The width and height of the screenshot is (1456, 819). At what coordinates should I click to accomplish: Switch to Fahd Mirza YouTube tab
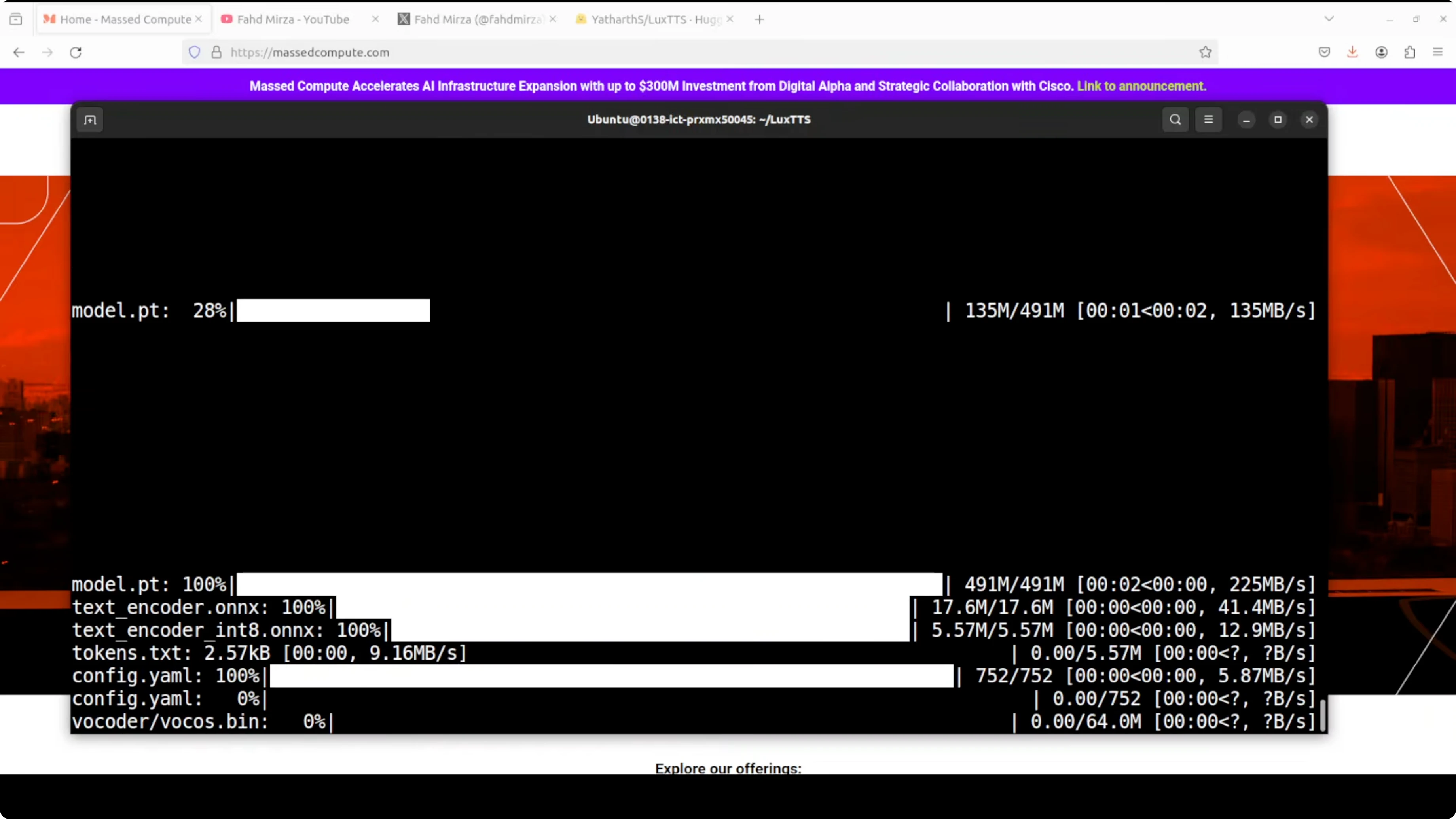(x=293, y=19)
